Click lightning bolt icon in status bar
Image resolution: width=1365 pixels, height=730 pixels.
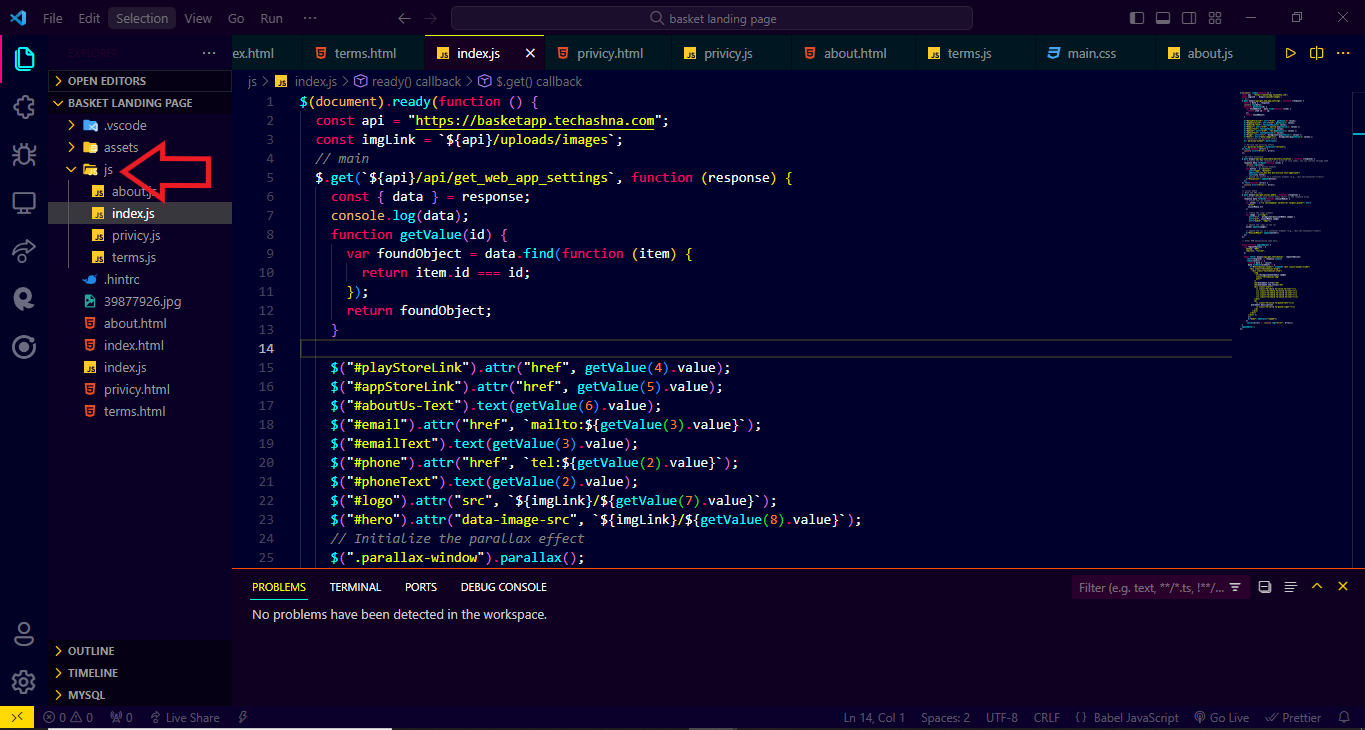click(x=243, y=717)
